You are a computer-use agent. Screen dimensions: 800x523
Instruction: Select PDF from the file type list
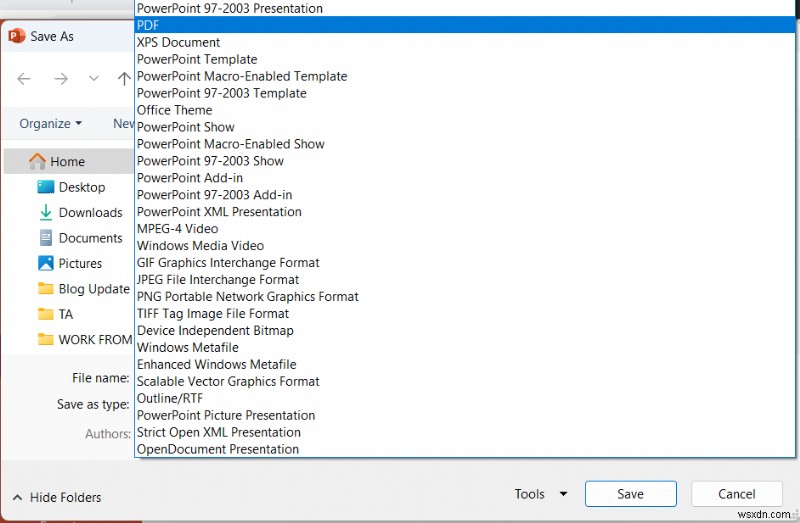click(465, 25)
